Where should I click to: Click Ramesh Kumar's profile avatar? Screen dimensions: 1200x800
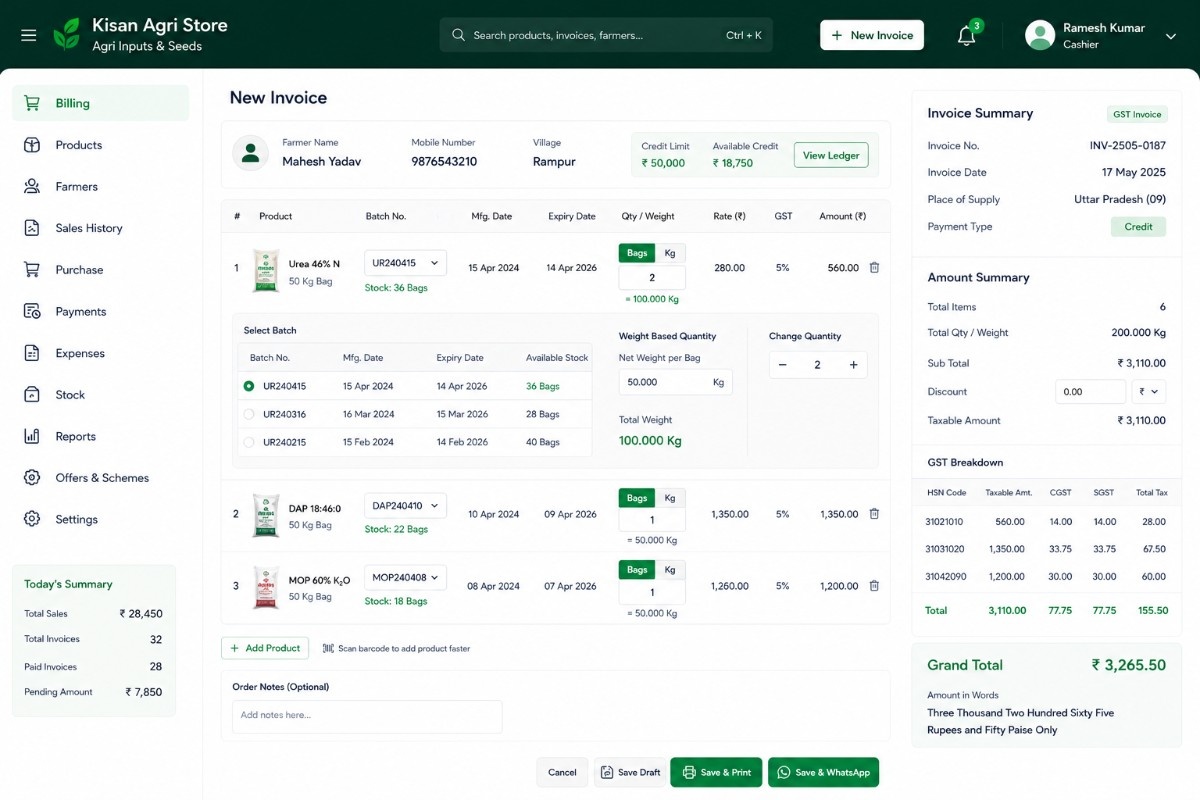(1040, 35)
